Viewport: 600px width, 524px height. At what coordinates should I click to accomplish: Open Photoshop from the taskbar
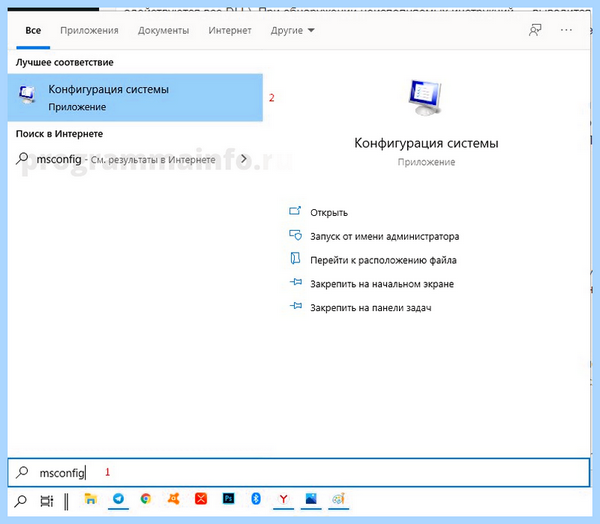pos(228,498)
